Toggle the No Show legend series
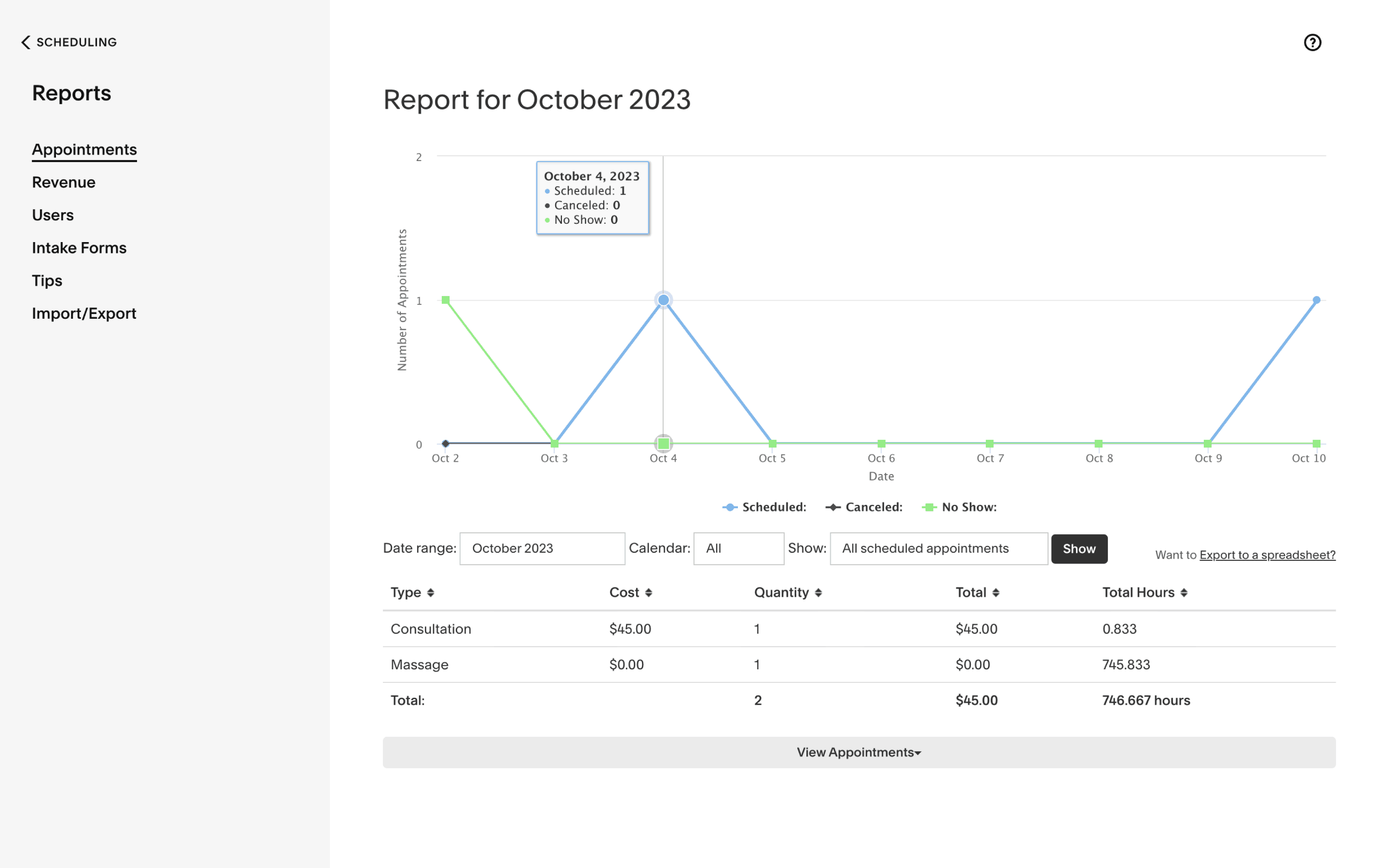 [x=959, y=507]
